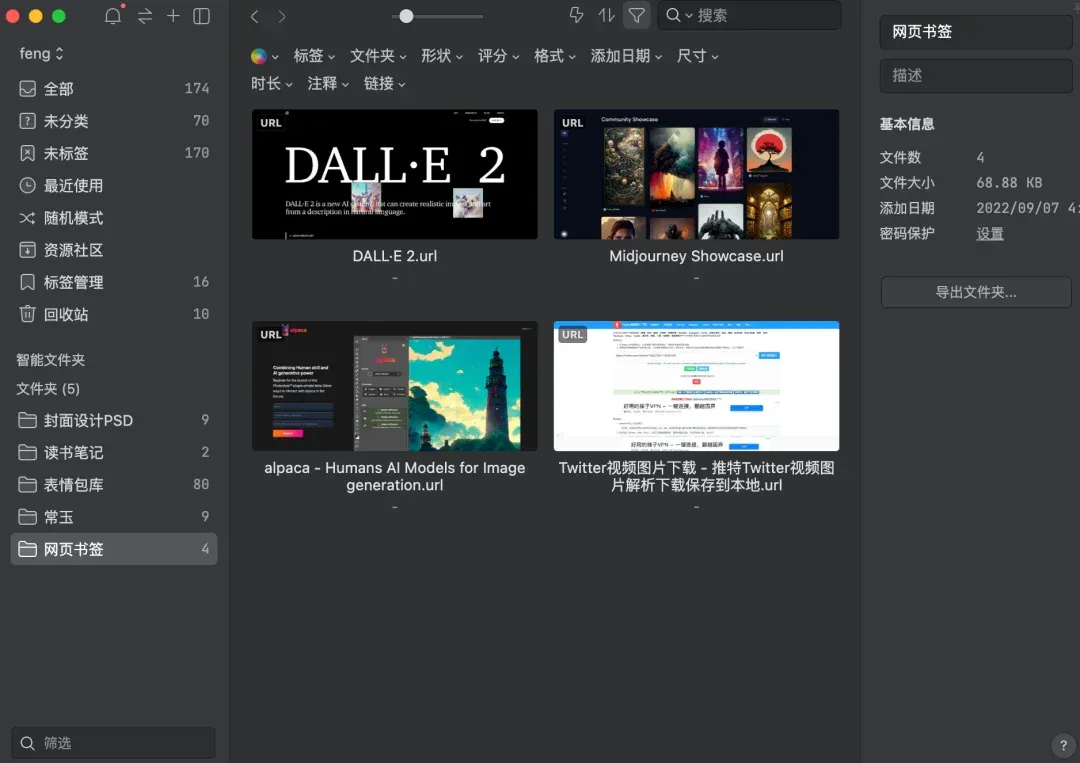The height and width of the screenshot is (763, 1080).
Task: Click the lightning bolt quick action icon
Action: [x=576, y=15]
